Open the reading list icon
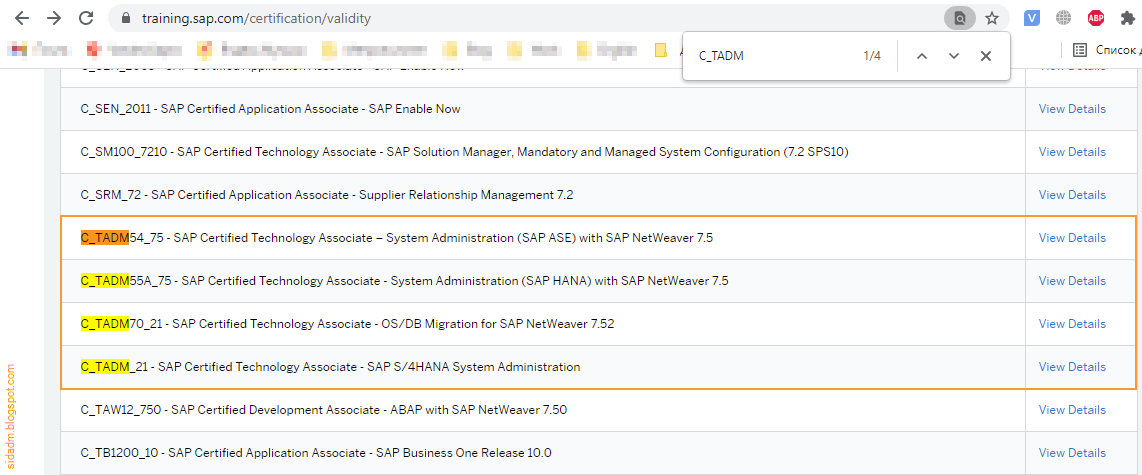 tap(1079, 50)
